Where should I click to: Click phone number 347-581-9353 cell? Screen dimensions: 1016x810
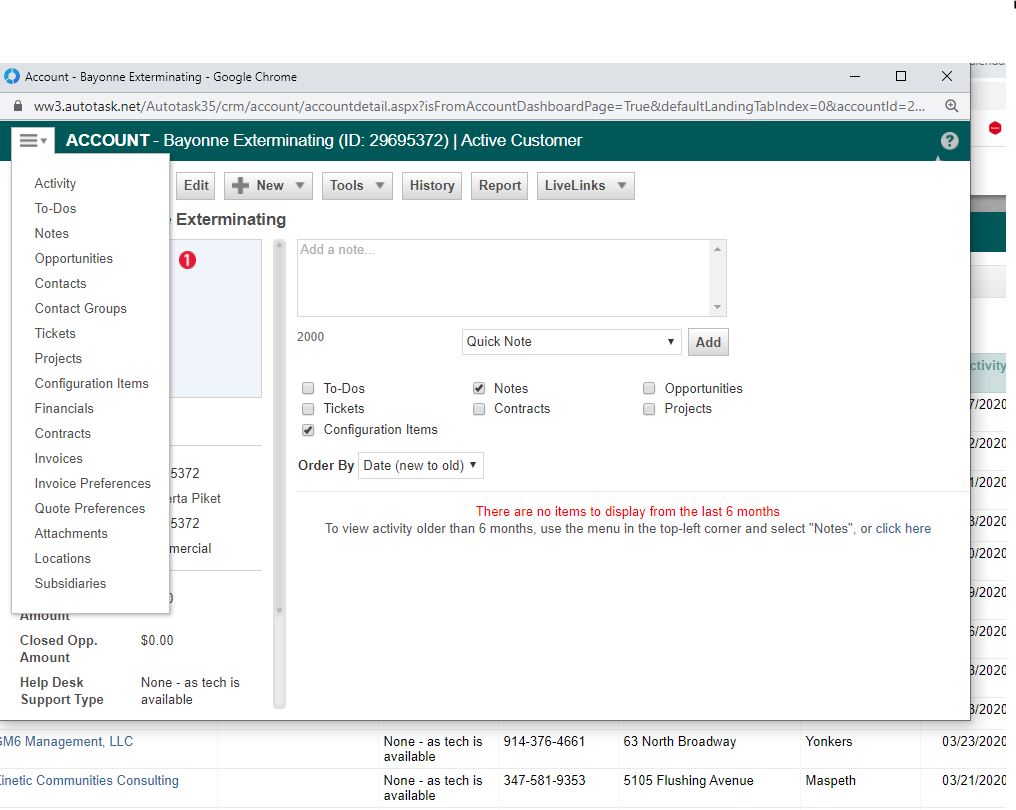pos(544,780)
